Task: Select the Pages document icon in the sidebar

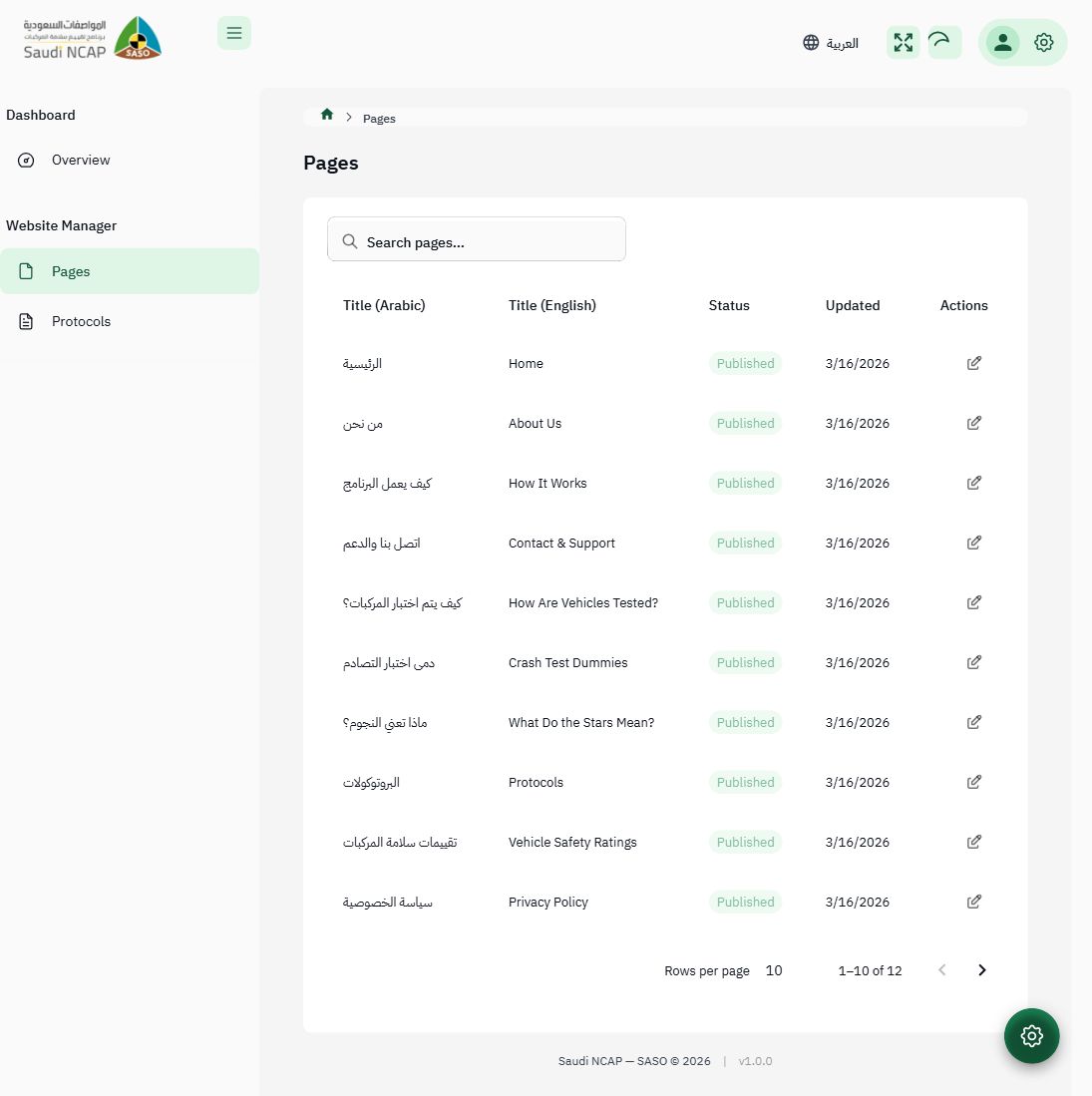Action: point(26,270)
